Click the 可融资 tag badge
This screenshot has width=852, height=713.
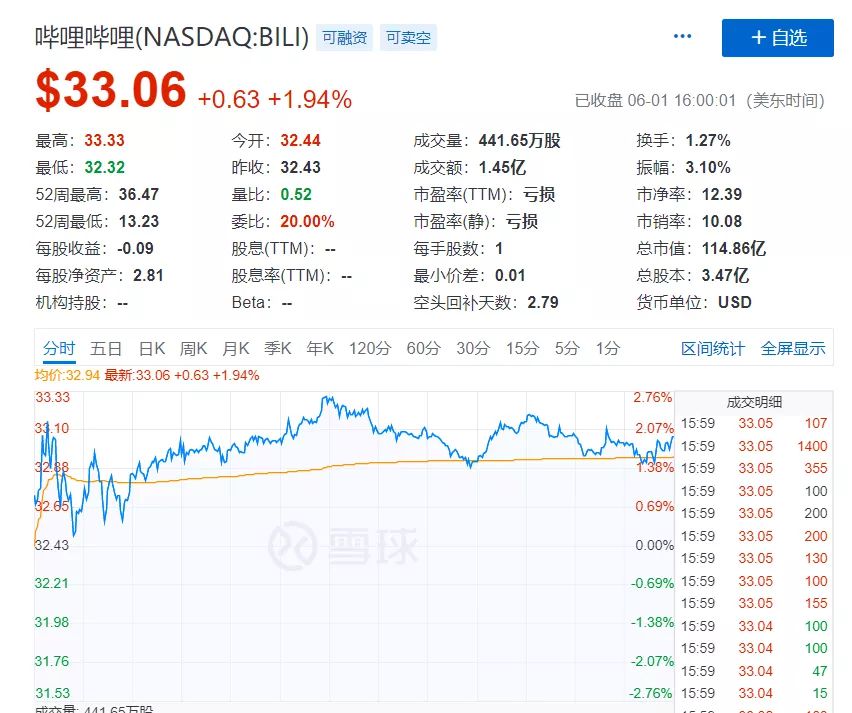[344, 38]
